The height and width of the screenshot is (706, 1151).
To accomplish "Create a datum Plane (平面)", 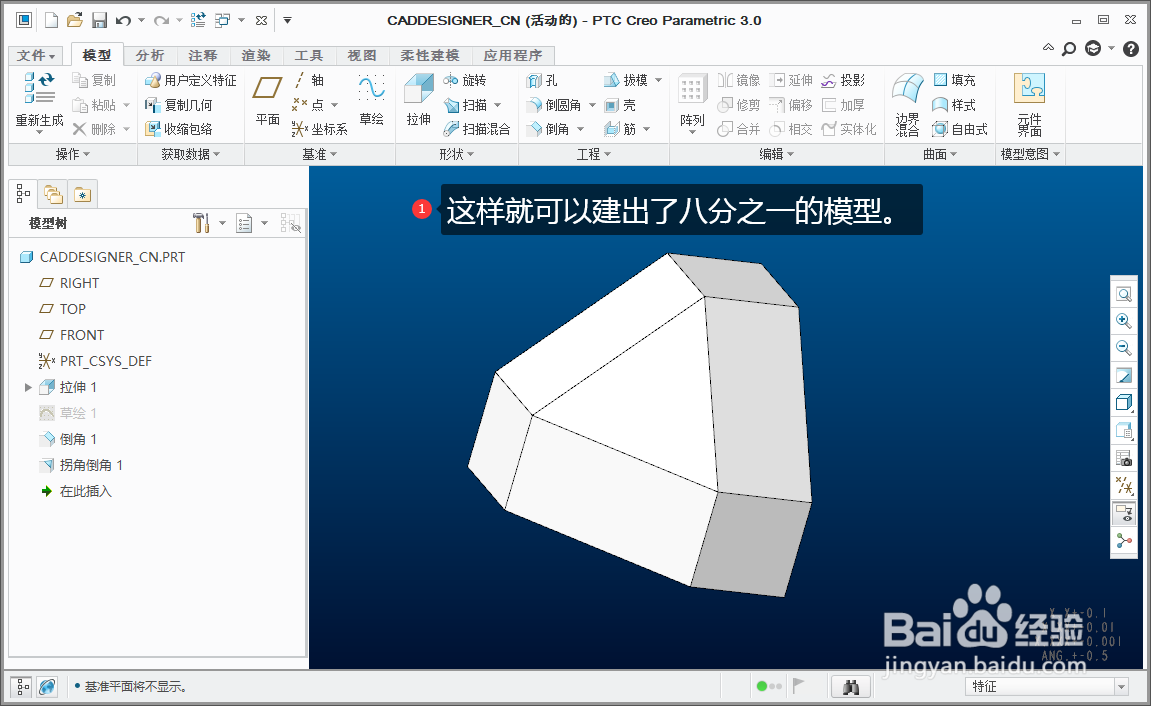I will click(267, 100).
